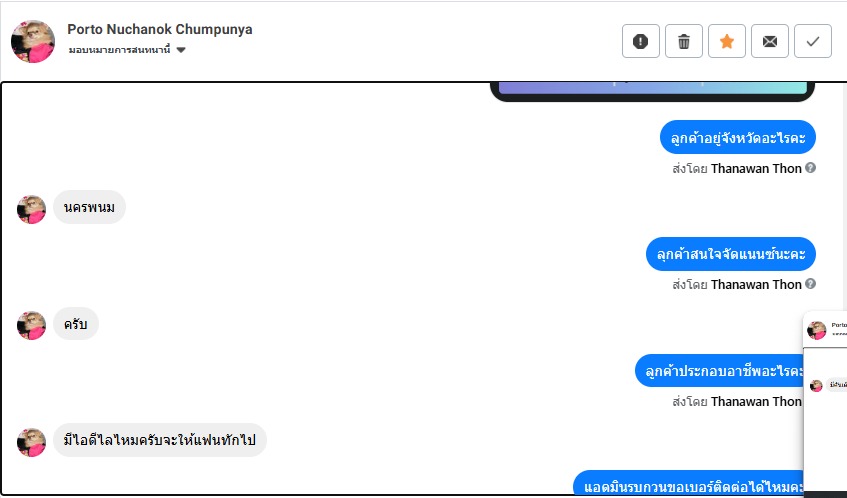Mark conversation unread with envelope icon

point(770,41)
